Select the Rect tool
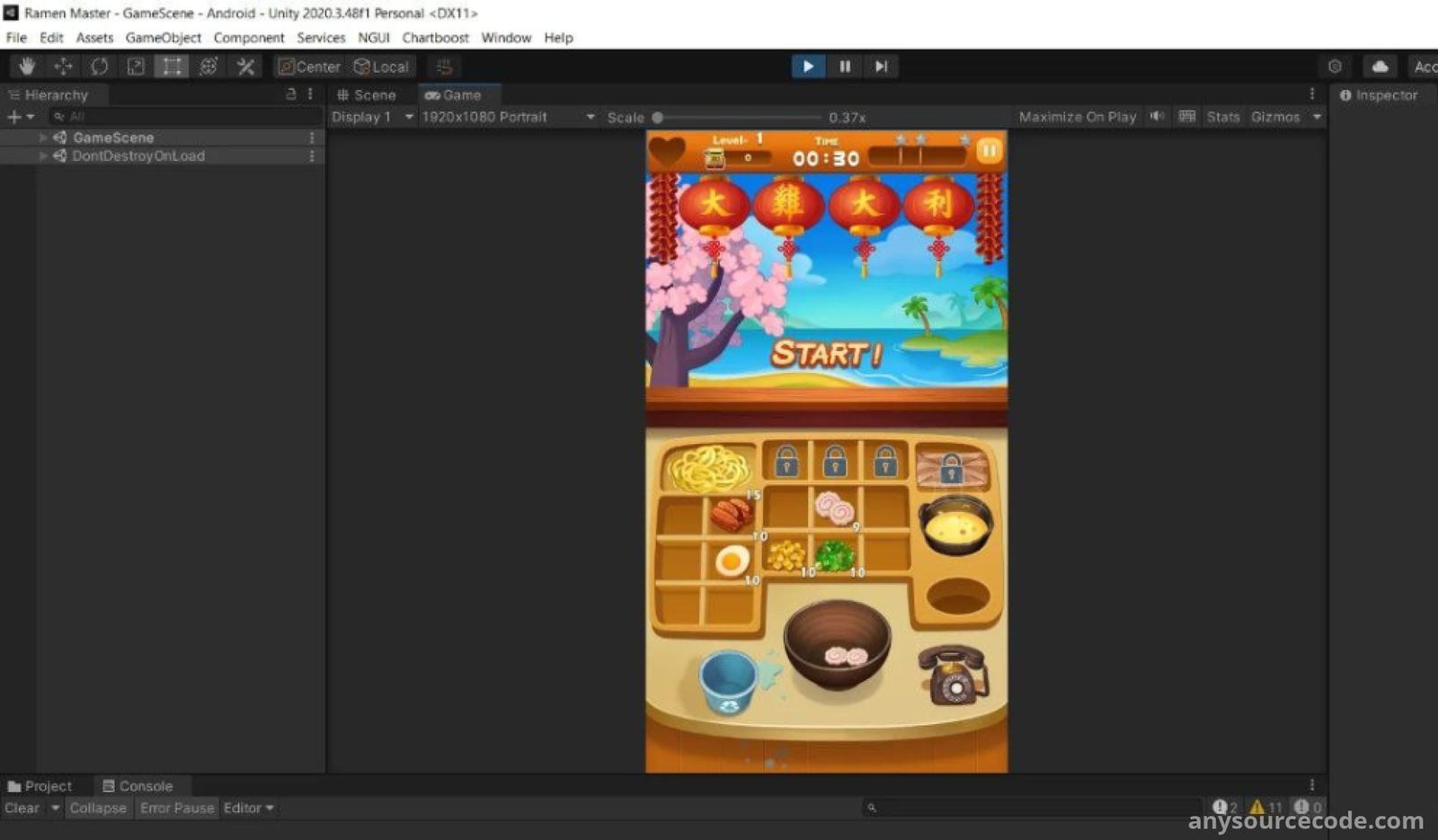 click(x=172, y=66)
